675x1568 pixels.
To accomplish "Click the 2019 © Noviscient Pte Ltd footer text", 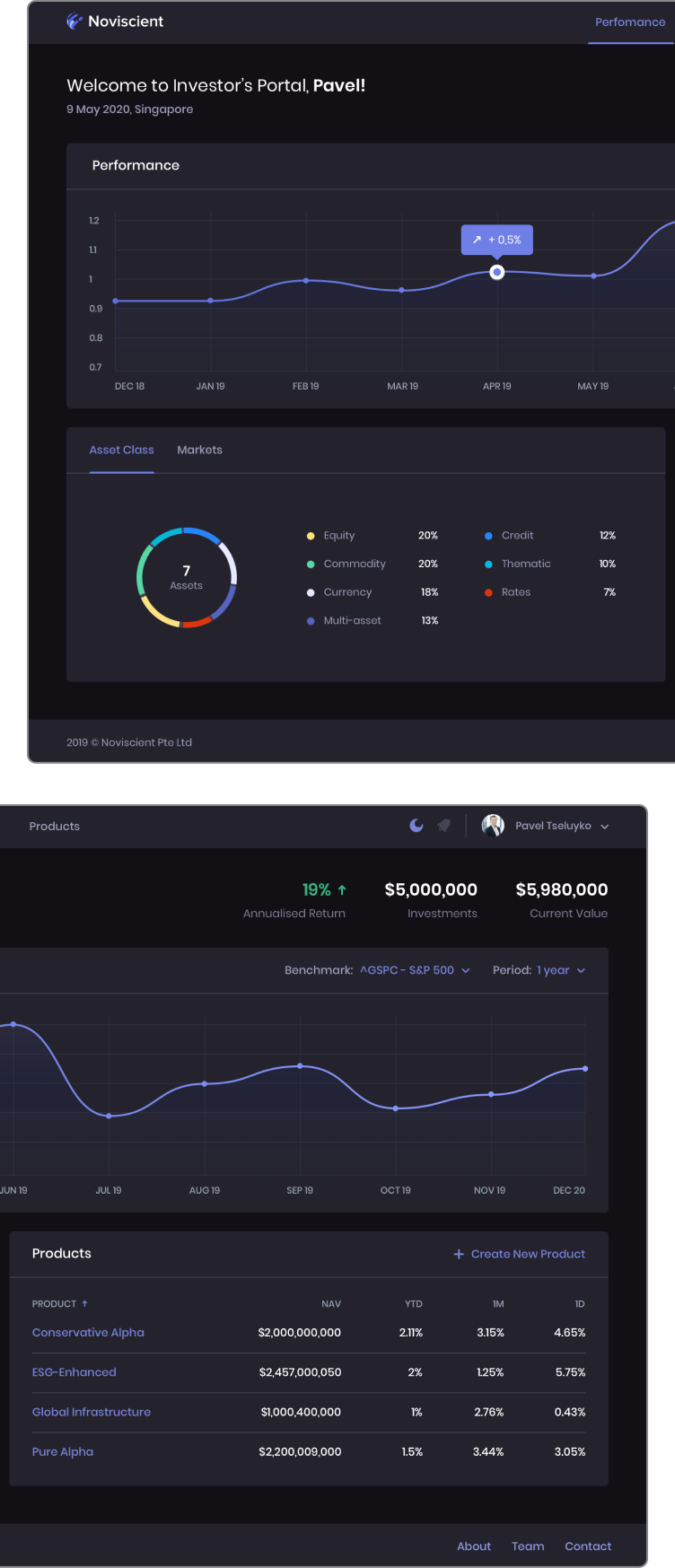I will click(129, 742).
